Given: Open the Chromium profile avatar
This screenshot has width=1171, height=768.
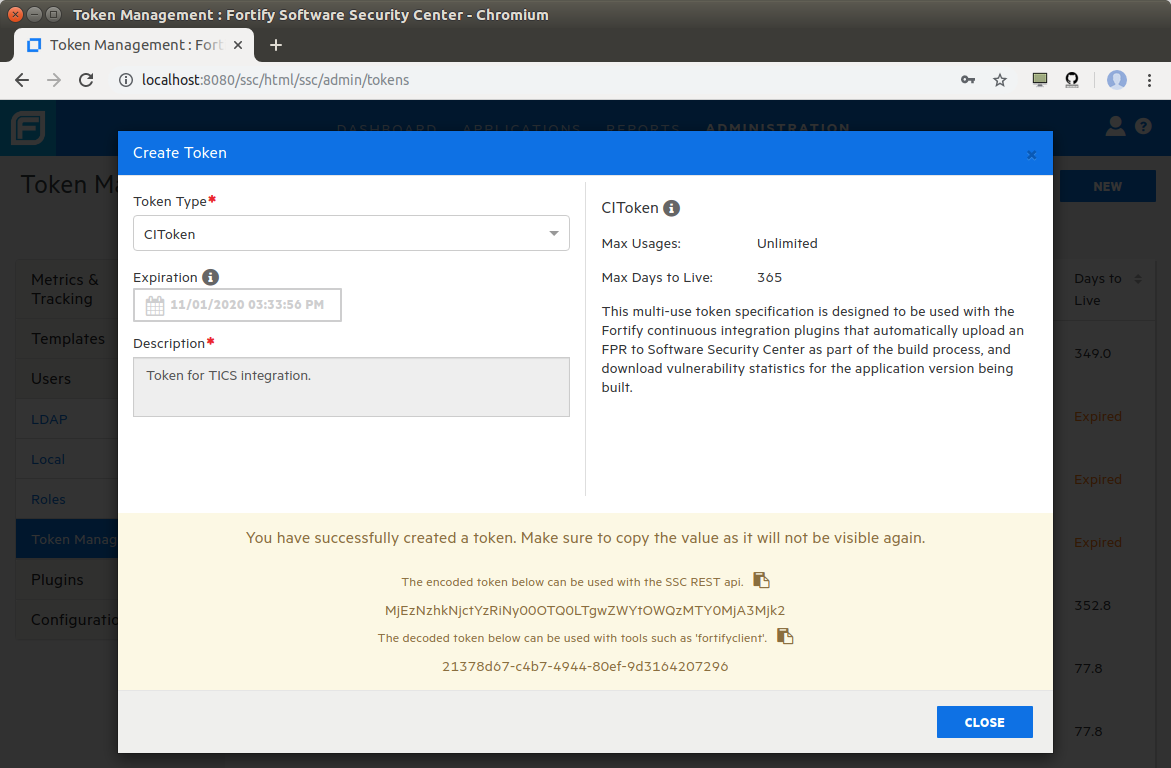Looking at the screenshot, I should click(1116, 80).
